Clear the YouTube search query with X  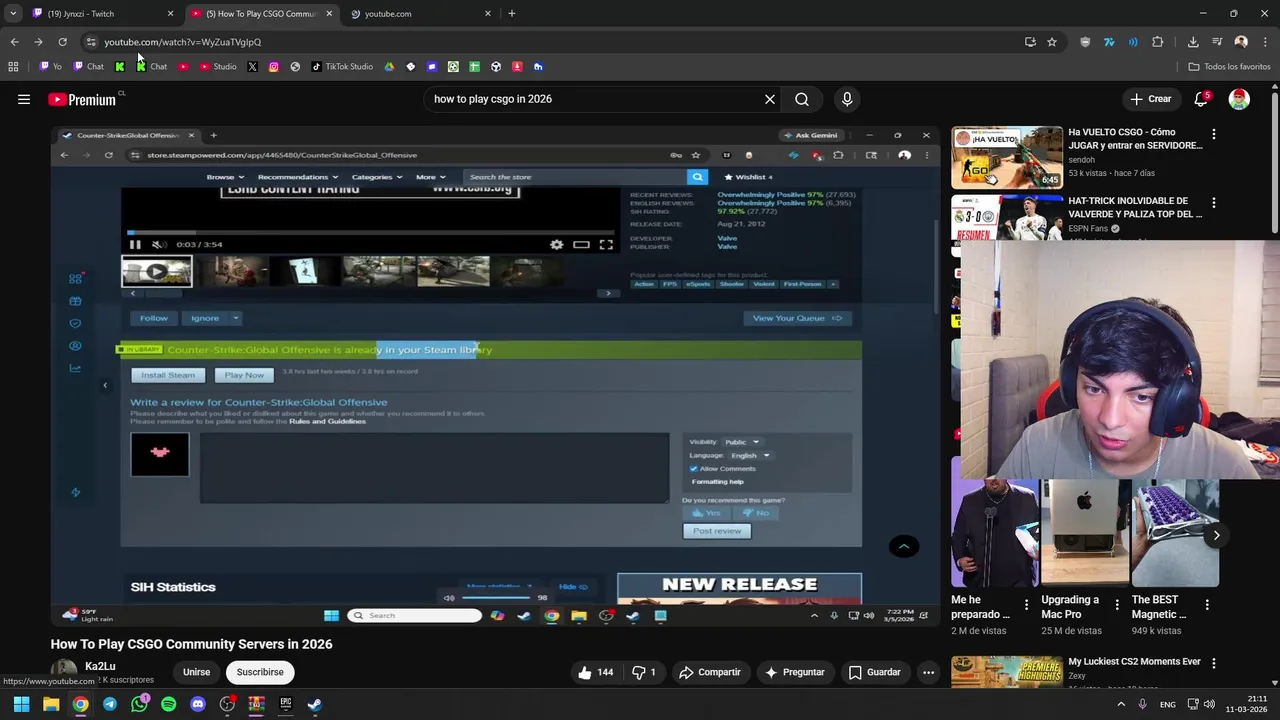click(770, 99)
